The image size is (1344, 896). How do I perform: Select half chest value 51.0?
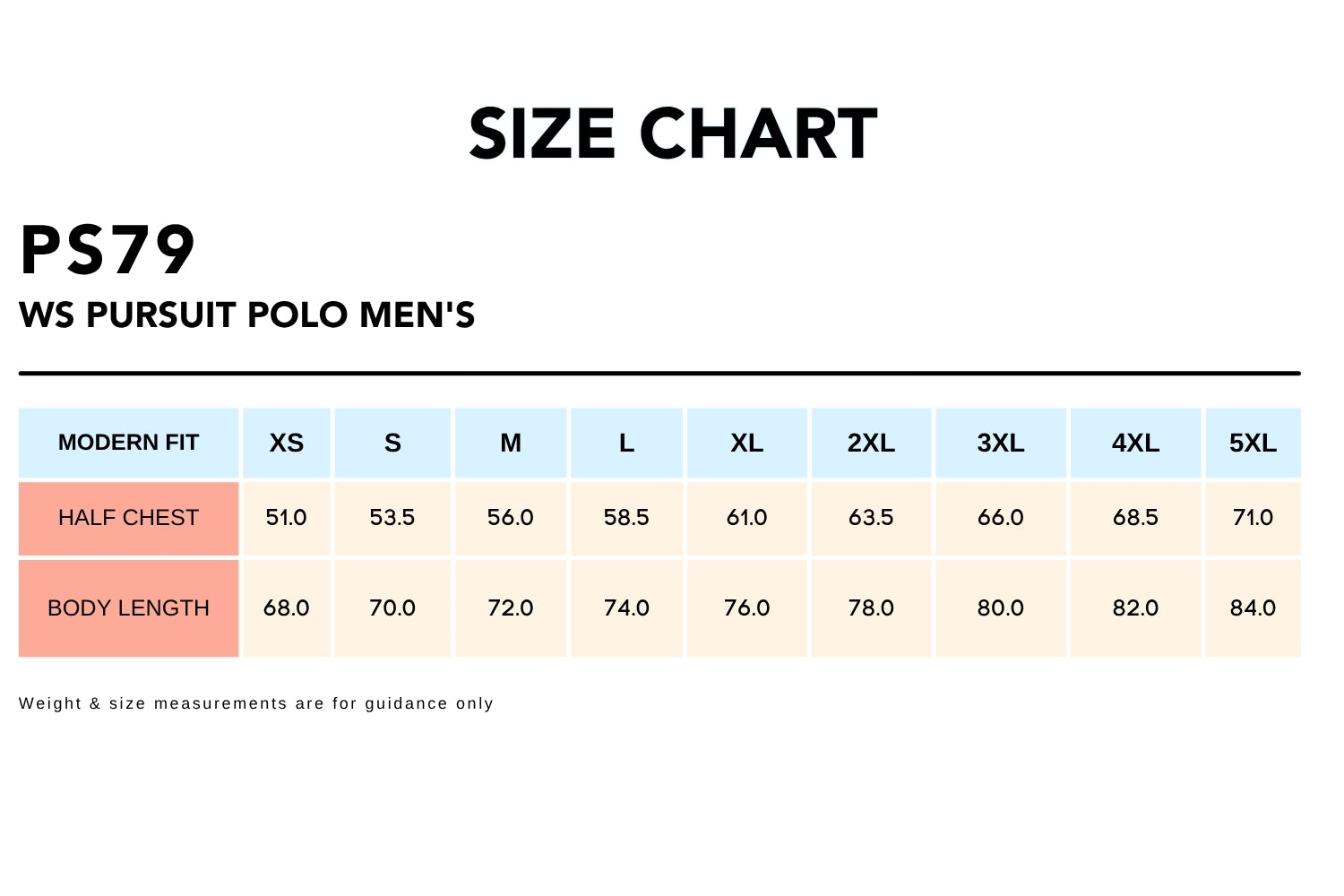tap(287, 518)
